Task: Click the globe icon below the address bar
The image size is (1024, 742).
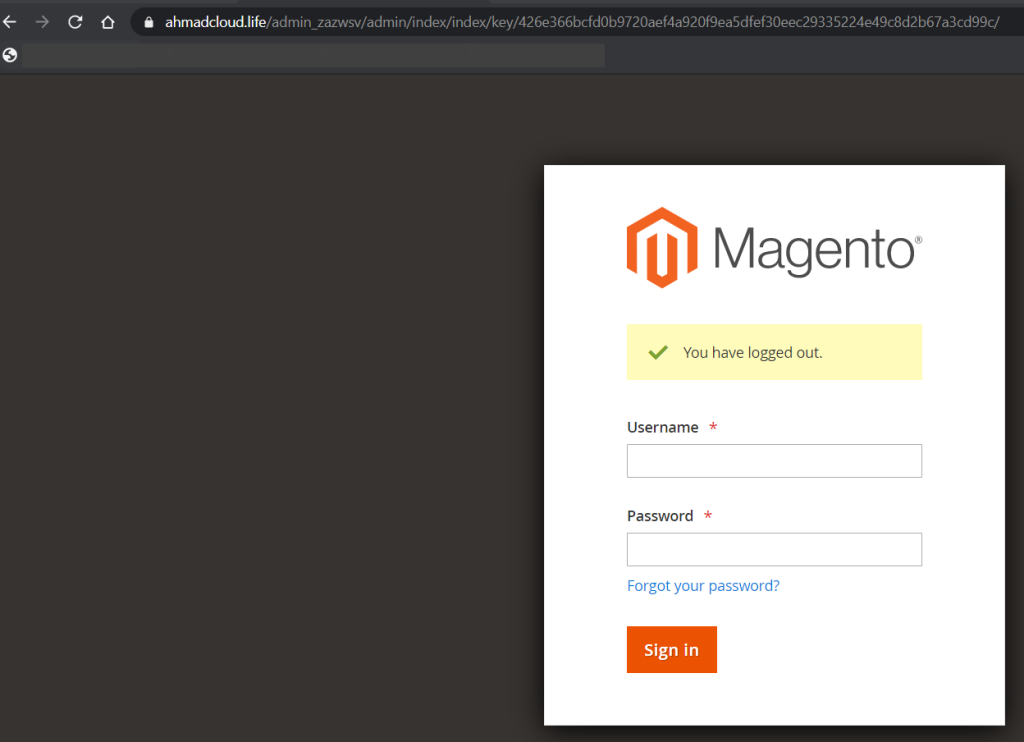Action: 10,55
